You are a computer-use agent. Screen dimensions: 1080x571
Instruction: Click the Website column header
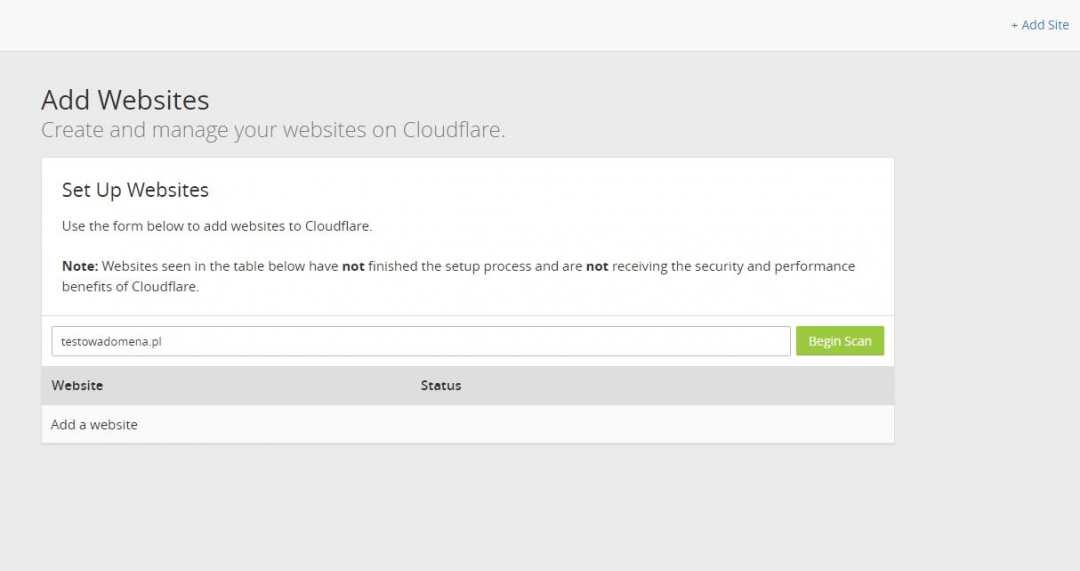[x=77, y=385]
